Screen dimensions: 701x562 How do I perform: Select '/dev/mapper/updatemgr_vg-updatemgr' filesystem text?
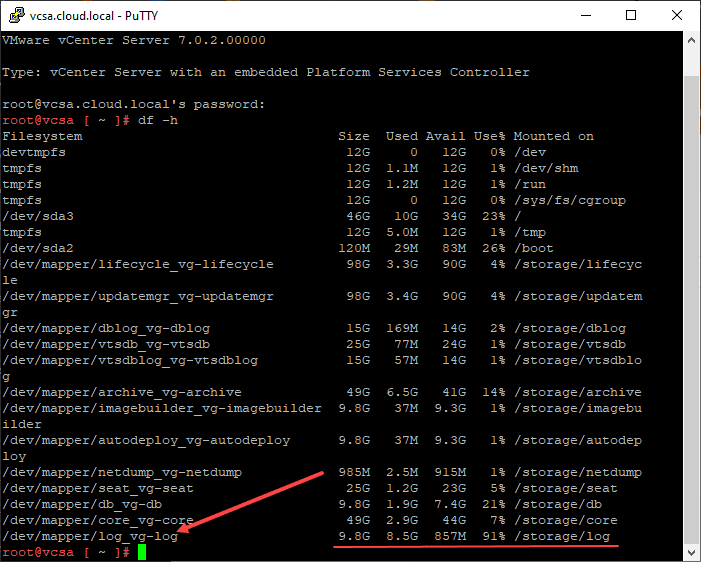pyautogui.click(x=138, y=296)
